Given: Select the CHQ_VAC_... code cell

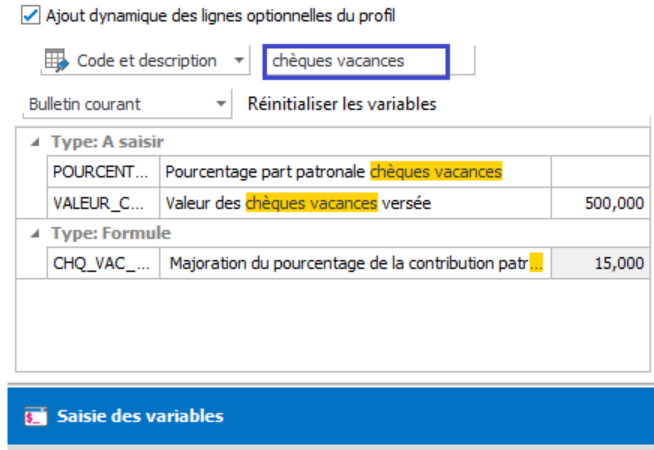Looking at the screenshot, I should (x=103, y=263).
